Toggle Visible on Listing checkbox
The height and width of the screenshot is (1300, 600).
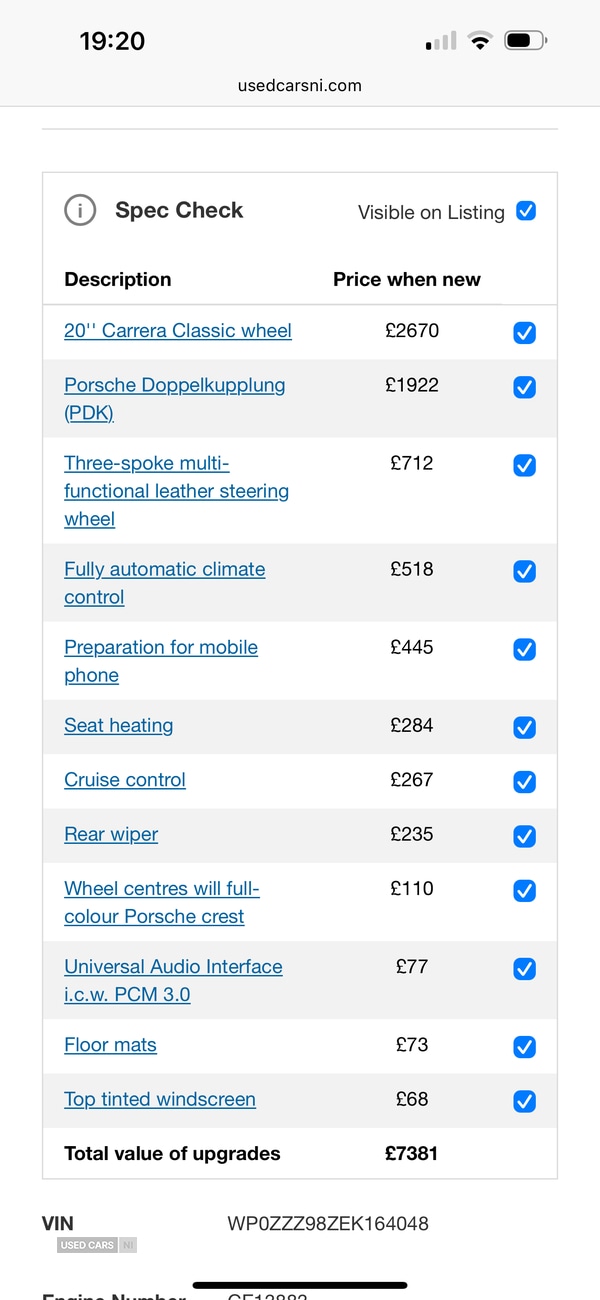[x=526, y=211]
